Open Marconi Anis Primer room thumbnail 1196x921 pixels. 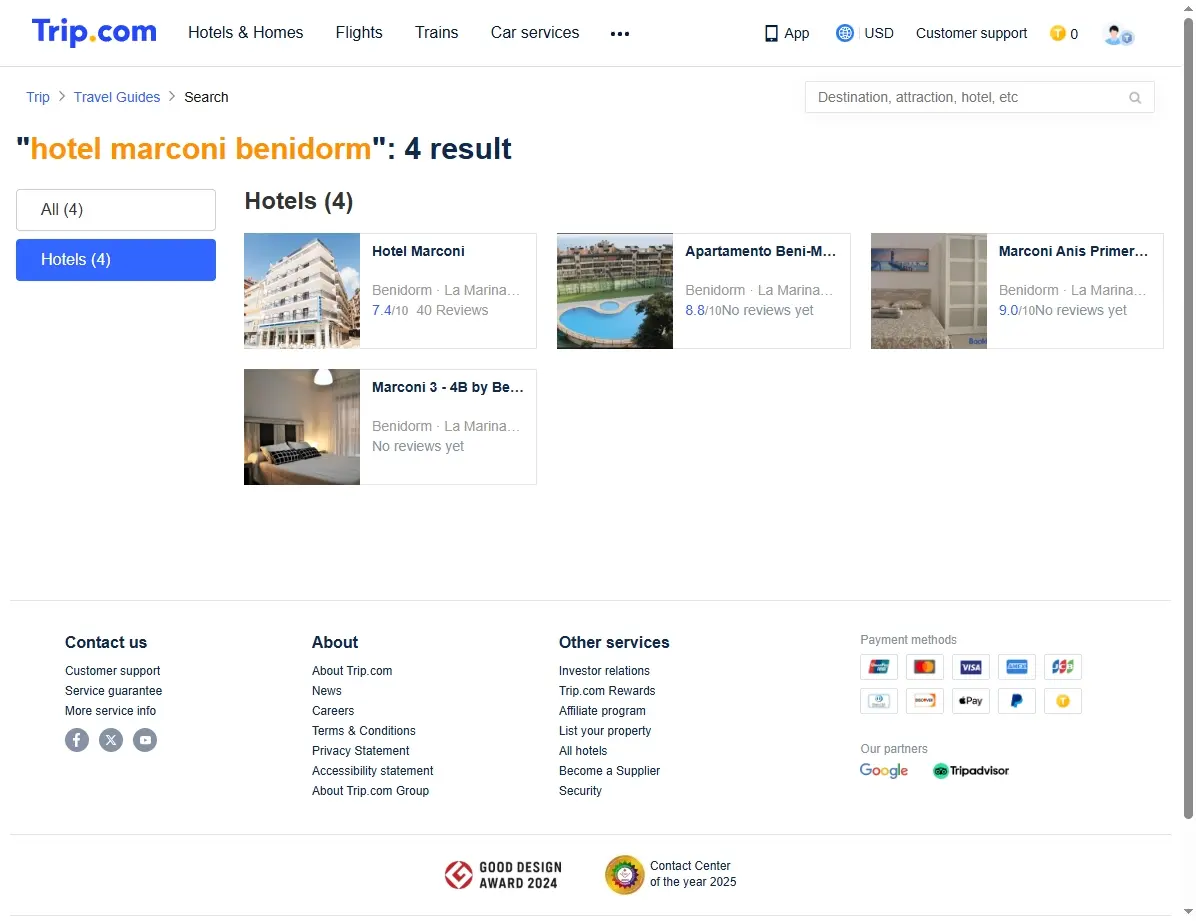pyautogui.click(x=929, y=291)
